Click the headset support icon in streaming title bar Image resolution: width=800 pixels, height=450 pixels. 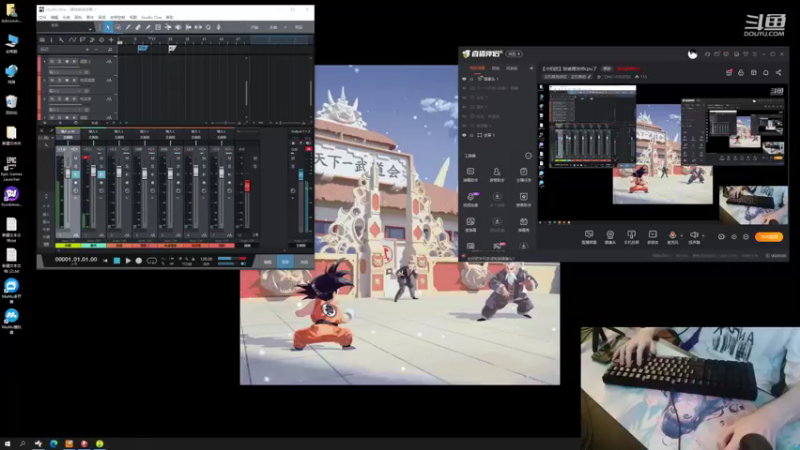707,54
